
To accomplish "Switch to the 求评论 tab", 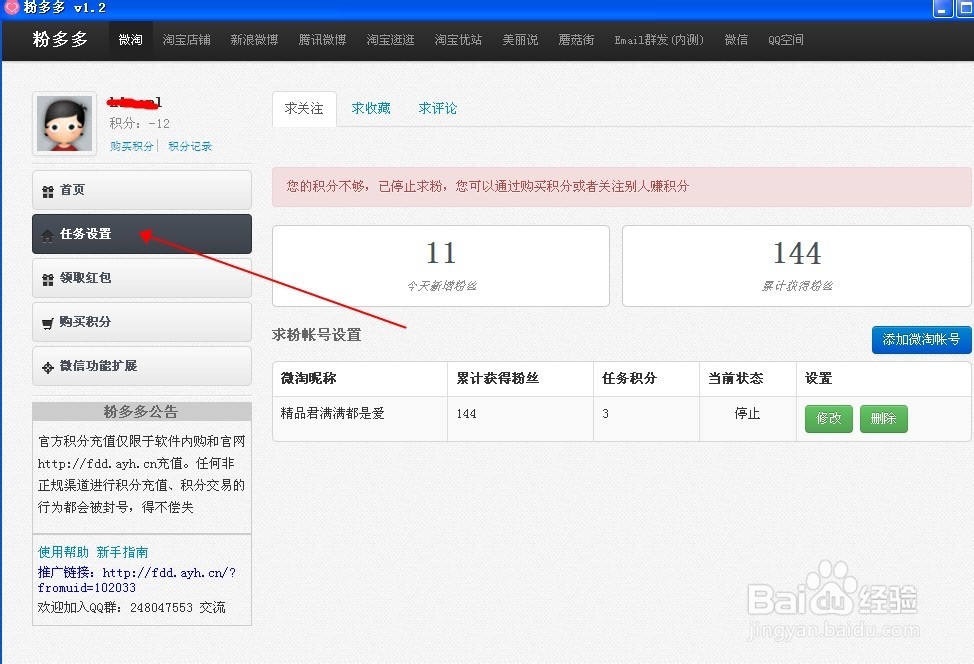I will (437, 108).
